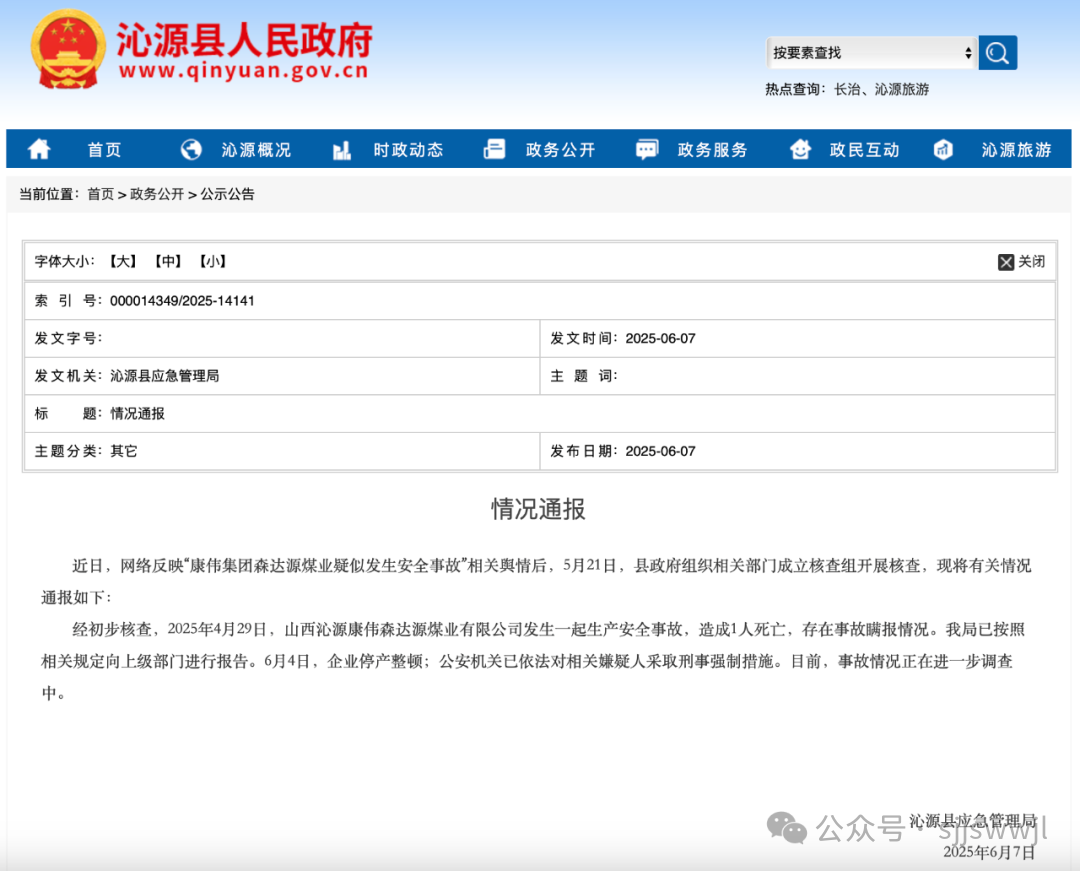This screenshot has width=1080, height=871.
Task: Click the chat bubble icon beside 政务服务
Action: click(647, 149)
